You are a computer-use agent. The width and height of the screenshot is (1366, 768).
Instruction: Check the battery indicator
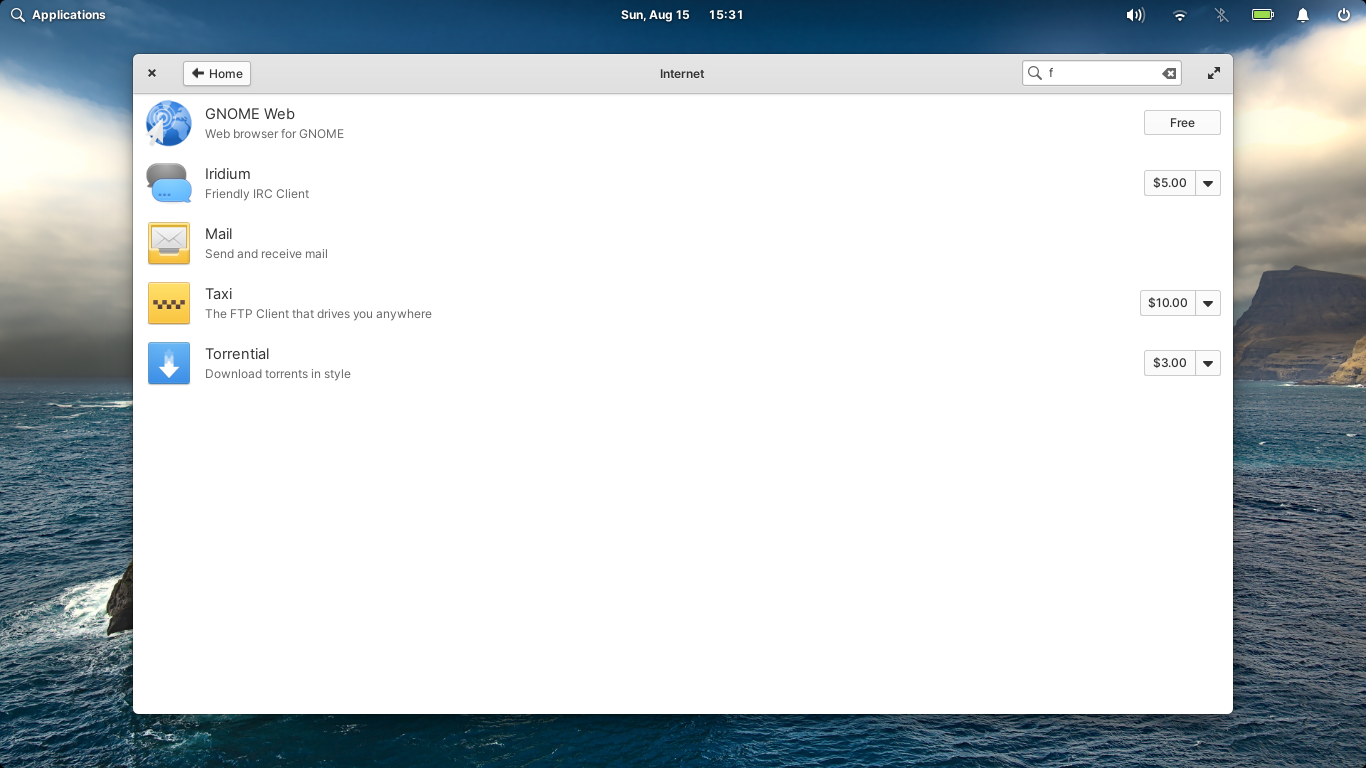1263,15
